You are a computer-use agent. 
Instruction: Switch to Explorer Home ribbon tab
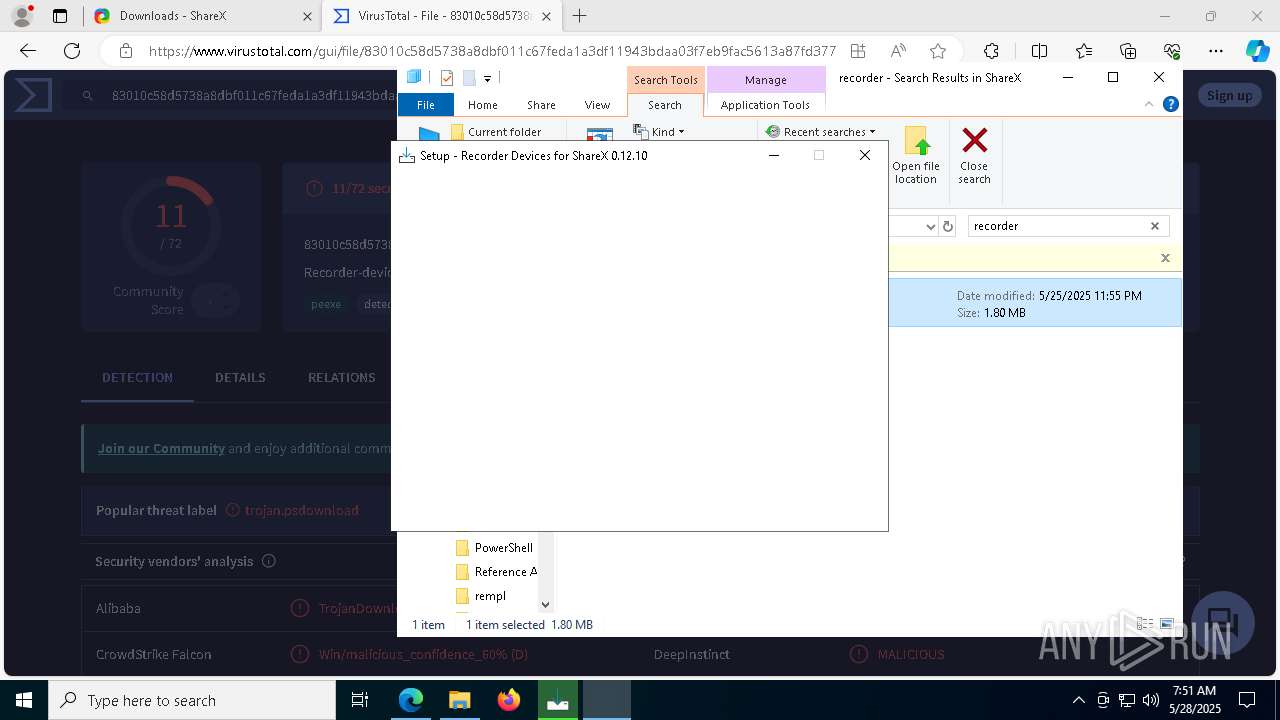[x=482, y=104]
